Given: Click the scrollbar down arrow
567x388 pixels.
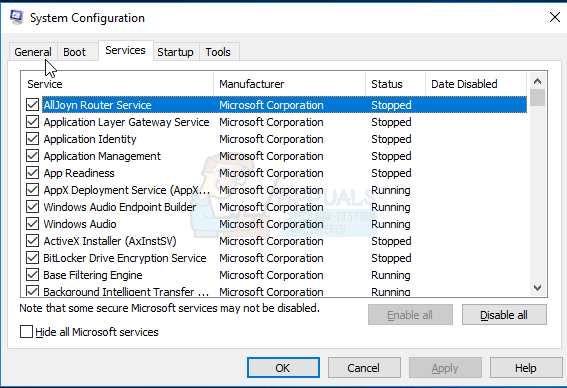Looking at the screenshot, I should [537, 288].
